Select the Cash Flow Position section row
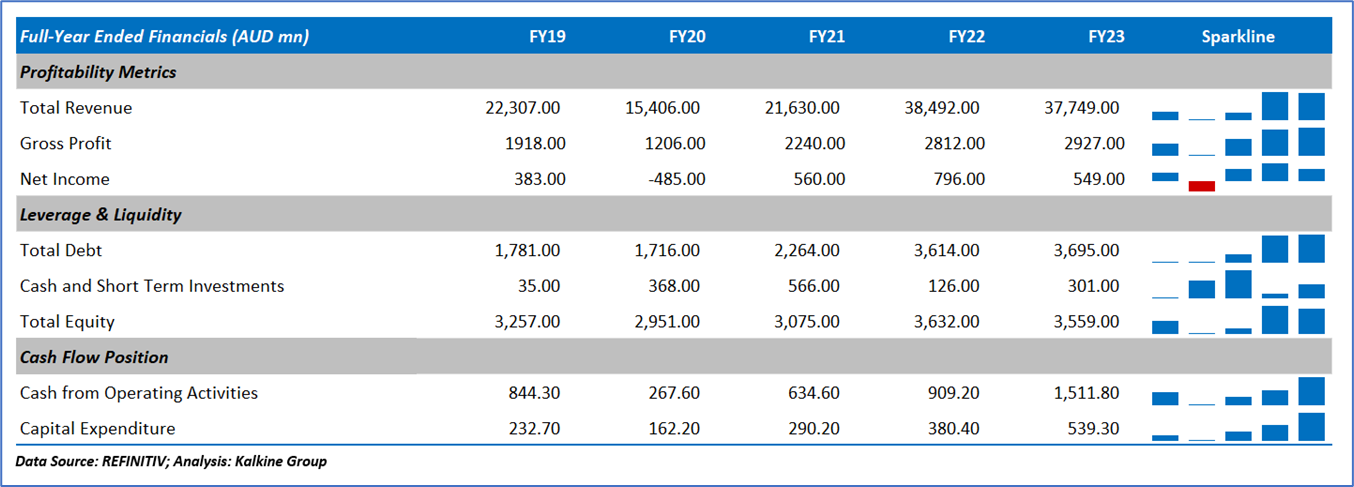1354x487 pixels. click(x=94, y=357)
